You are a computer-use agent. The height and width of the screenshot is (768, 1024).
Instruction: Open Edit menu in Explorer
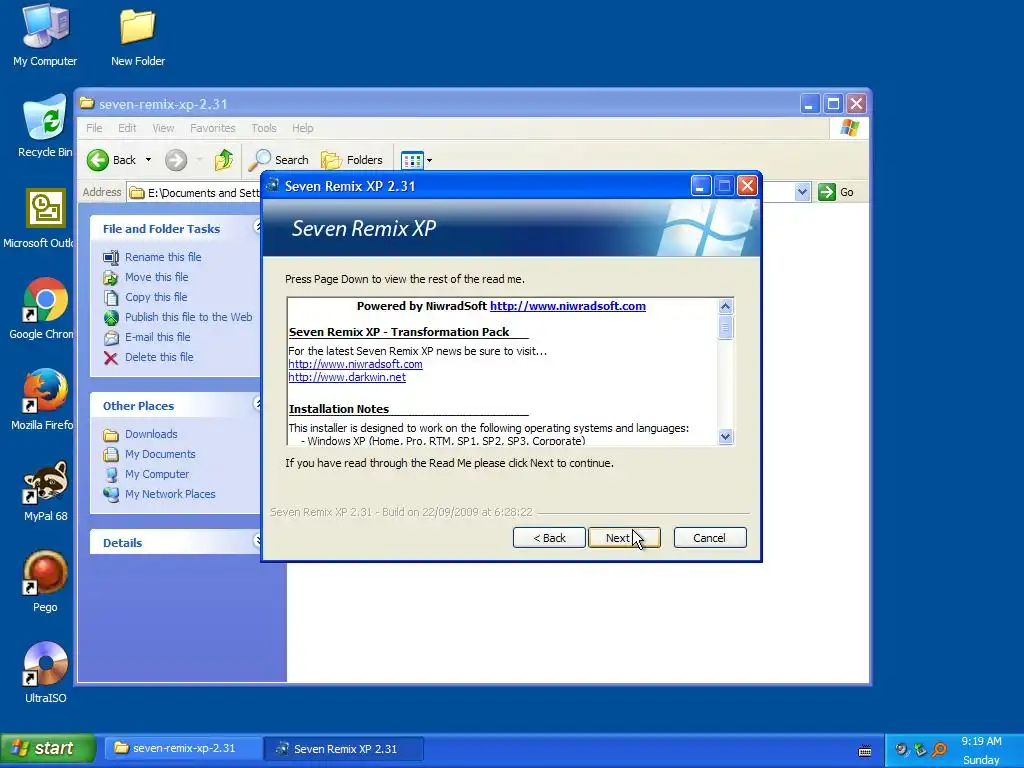[127, 128]
